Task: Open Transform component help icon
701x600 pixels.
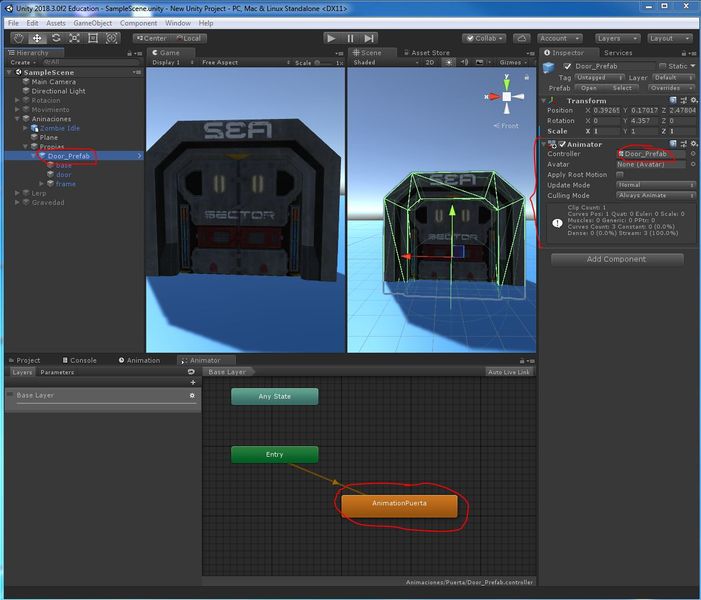Action: 673,100
